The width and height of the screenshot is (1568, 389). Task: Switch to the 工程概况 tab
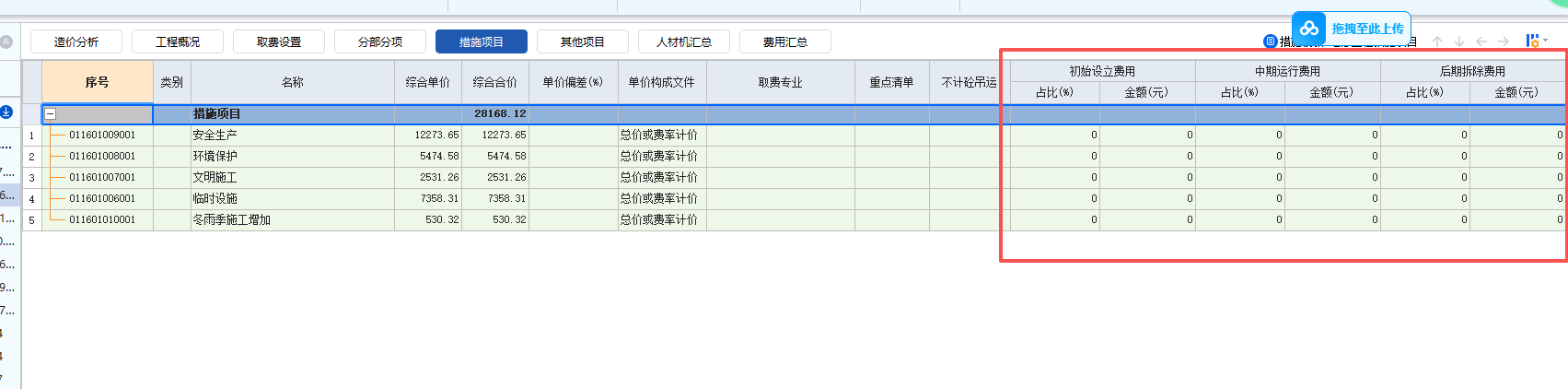[178, 41]
